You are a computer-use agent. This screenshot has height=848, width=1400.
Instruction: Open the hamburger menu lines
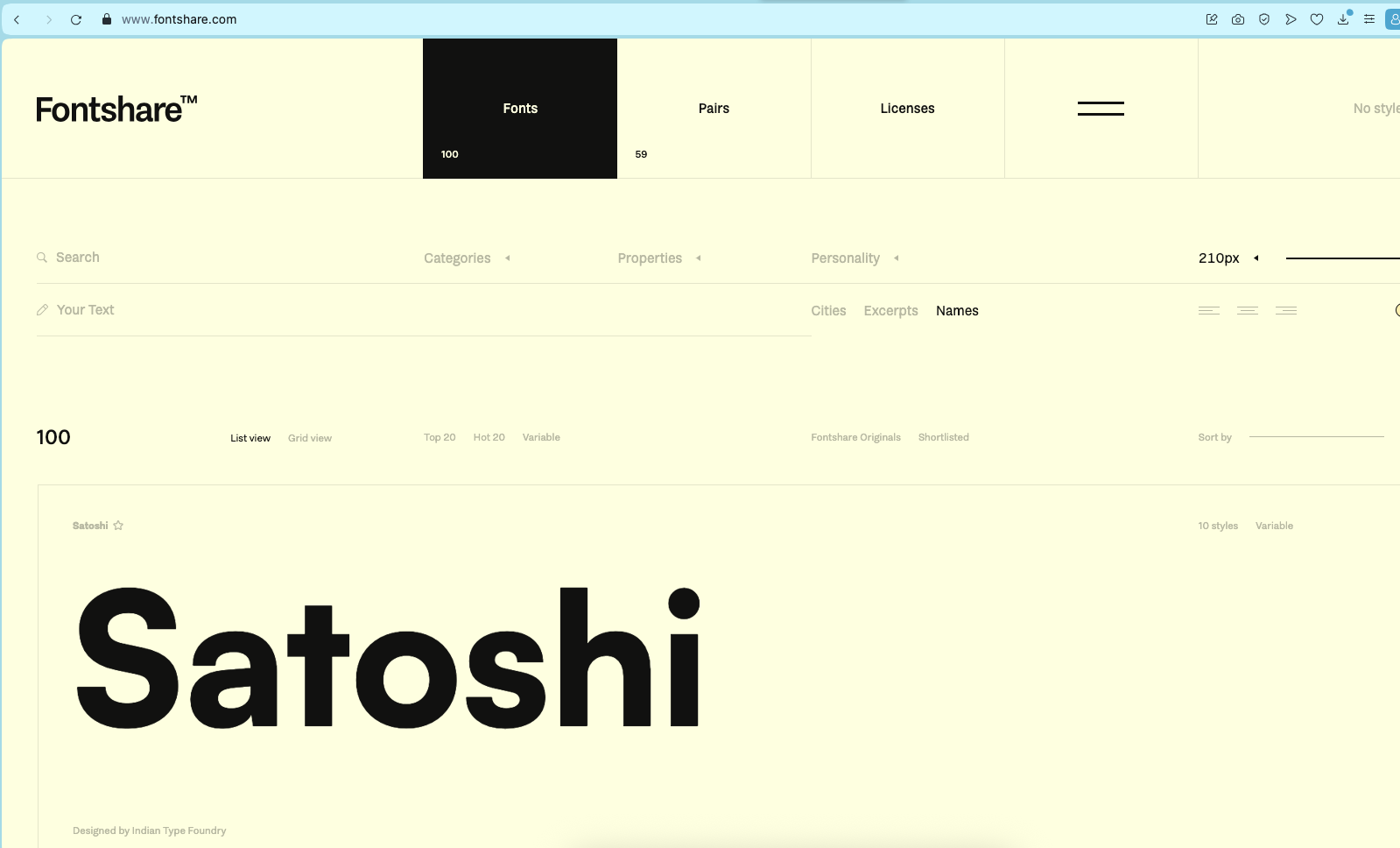click(x=1101, y=109)
